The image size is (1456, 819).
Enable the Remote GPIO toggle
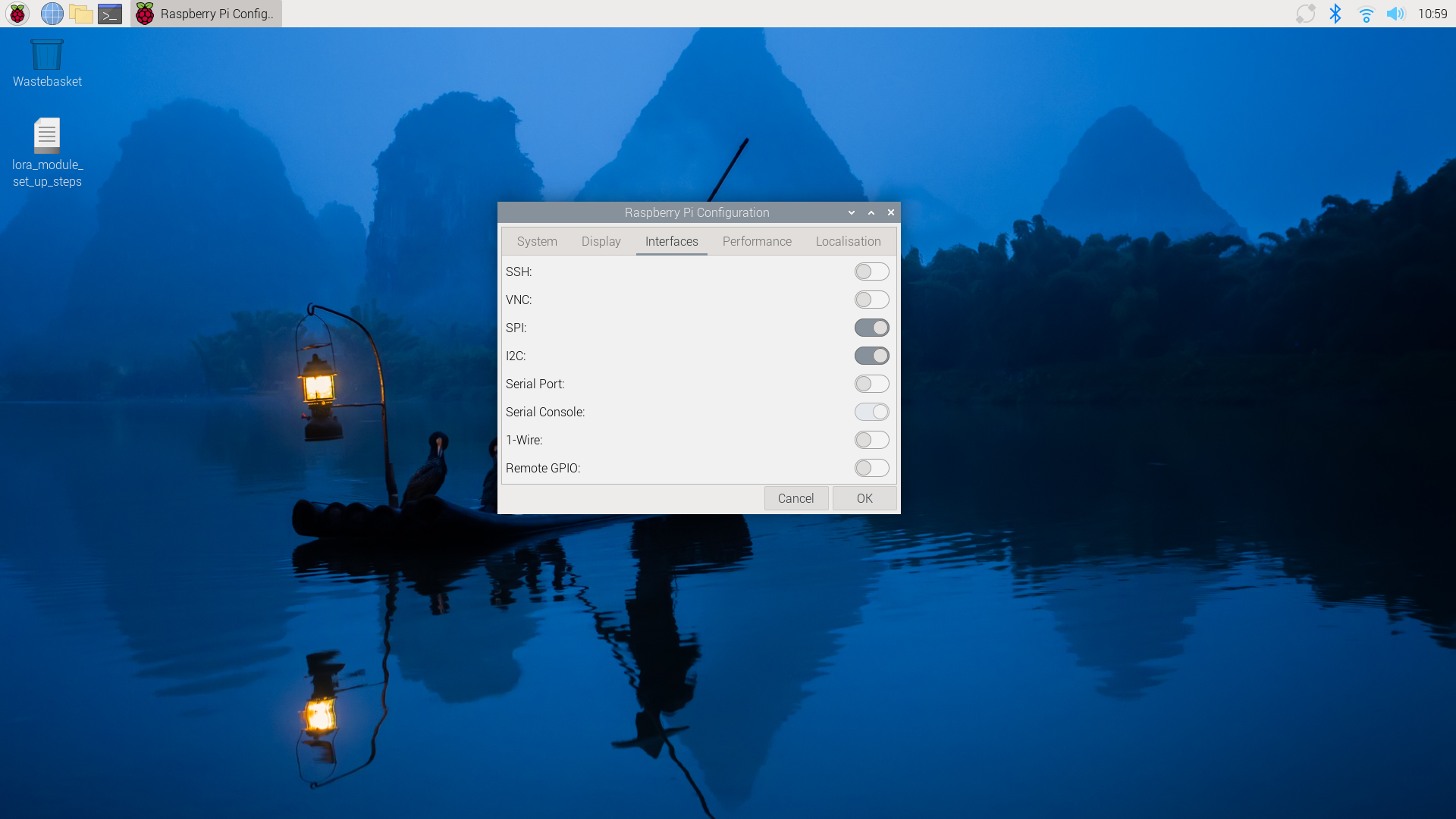(872, 468)
